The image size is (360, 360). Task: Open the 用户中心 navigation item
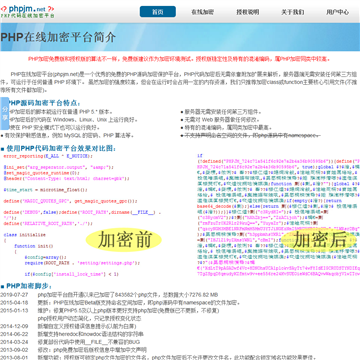pos(338,12)
